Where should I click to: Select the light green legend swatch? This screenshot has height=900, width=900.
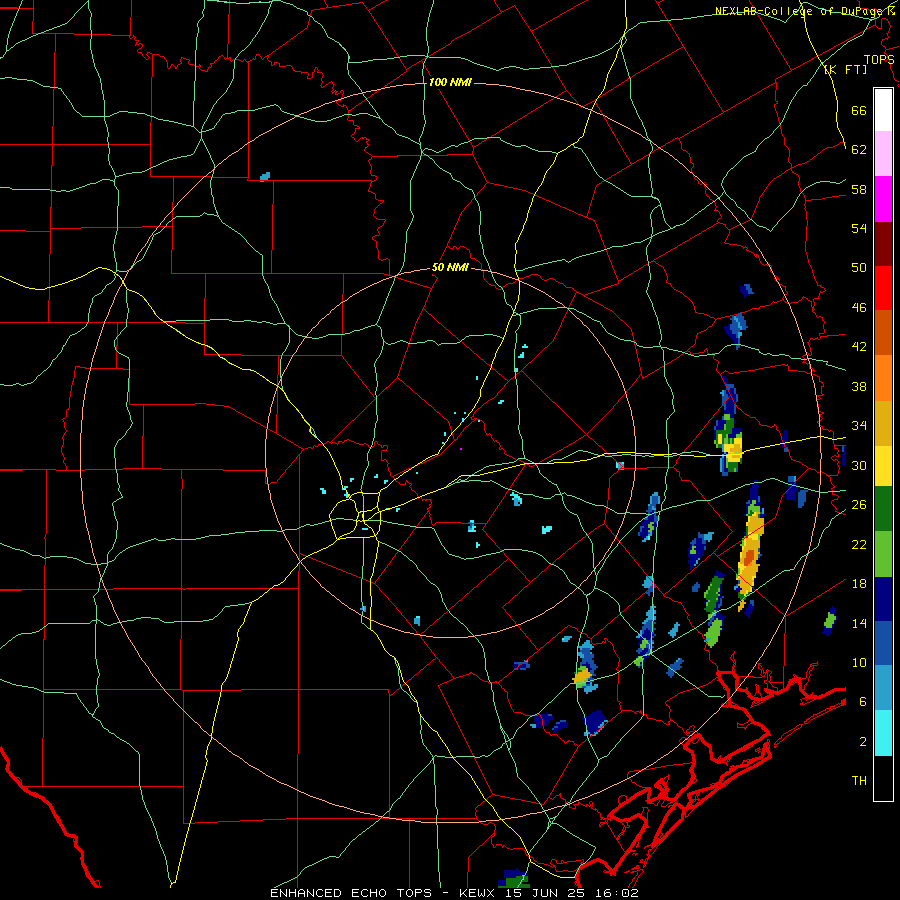click(x=883, y=554)
